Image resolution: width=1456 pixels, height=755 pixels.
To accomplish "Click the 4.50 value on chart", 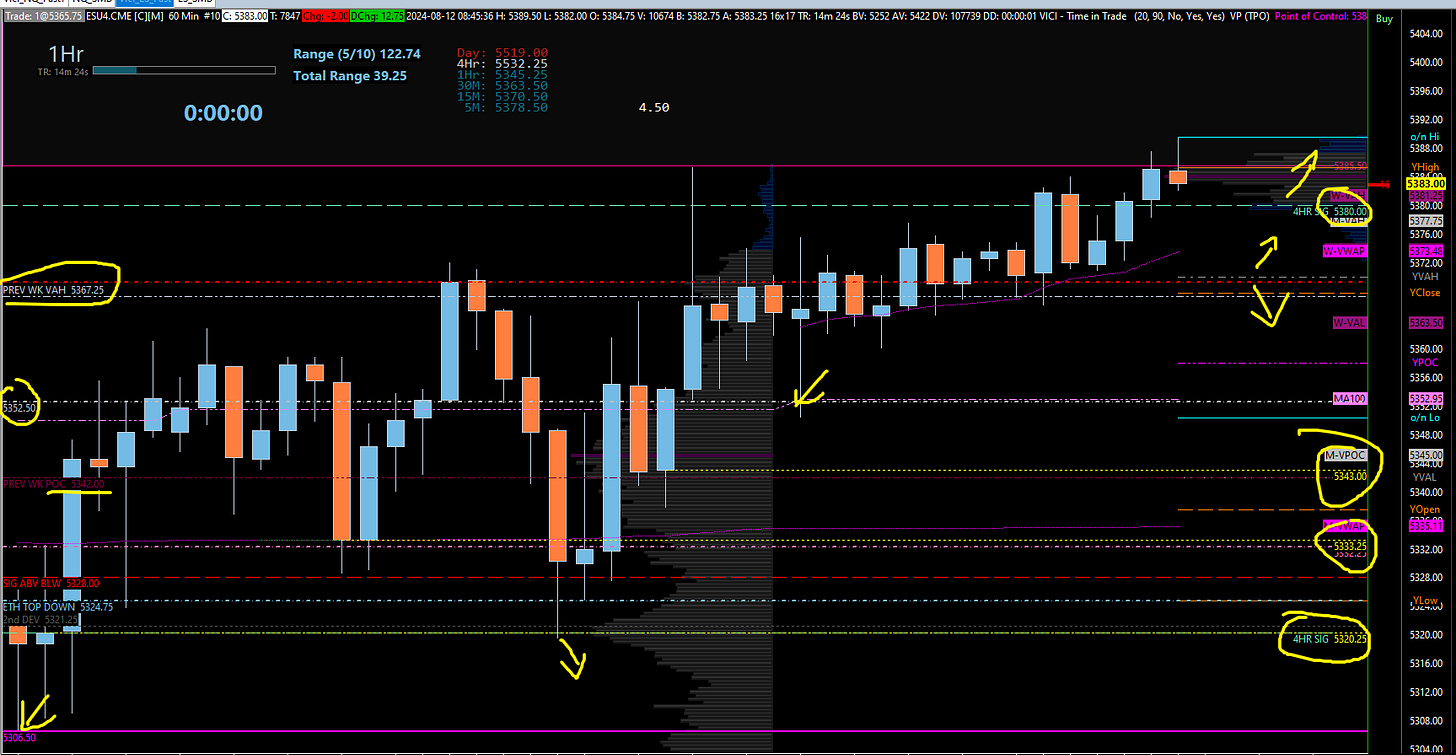I will [653, 108].
